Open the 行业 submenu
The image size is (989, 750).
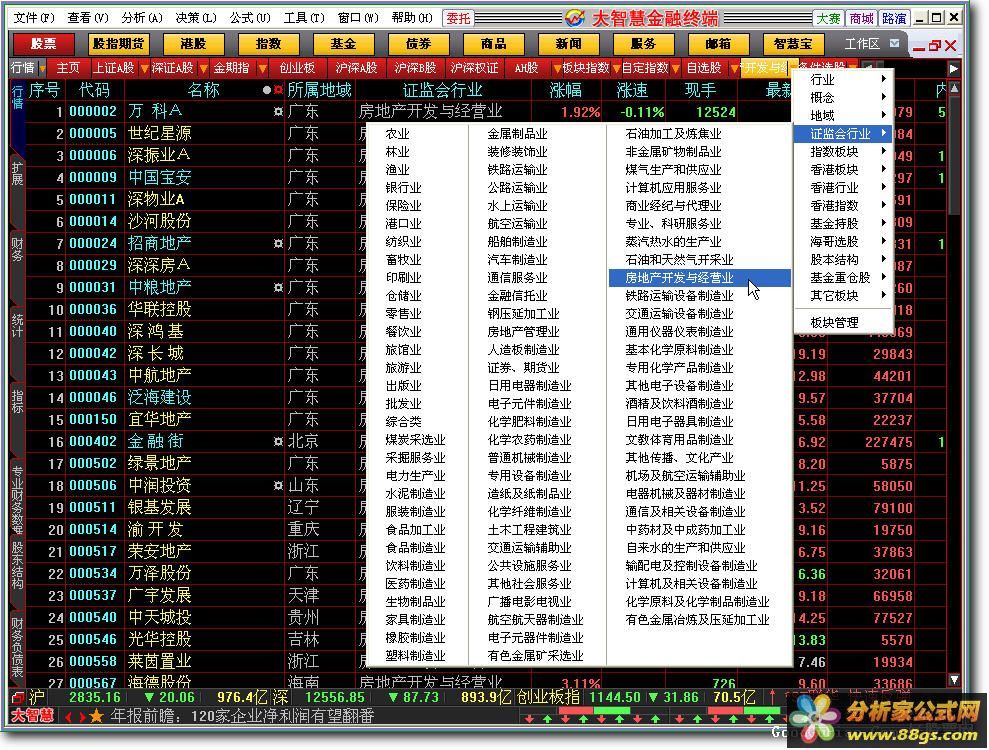click(x=843, y=79)
